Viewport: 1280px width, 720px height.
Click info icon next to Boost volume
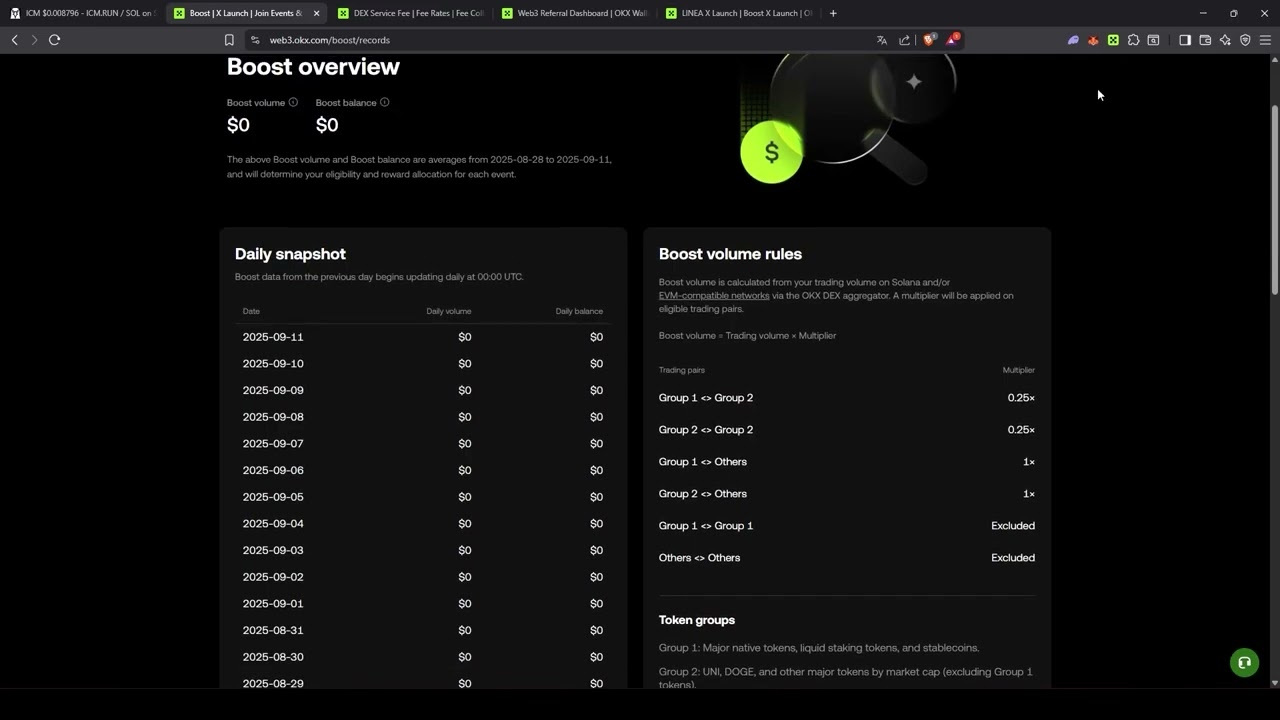[x=293, y=102]
